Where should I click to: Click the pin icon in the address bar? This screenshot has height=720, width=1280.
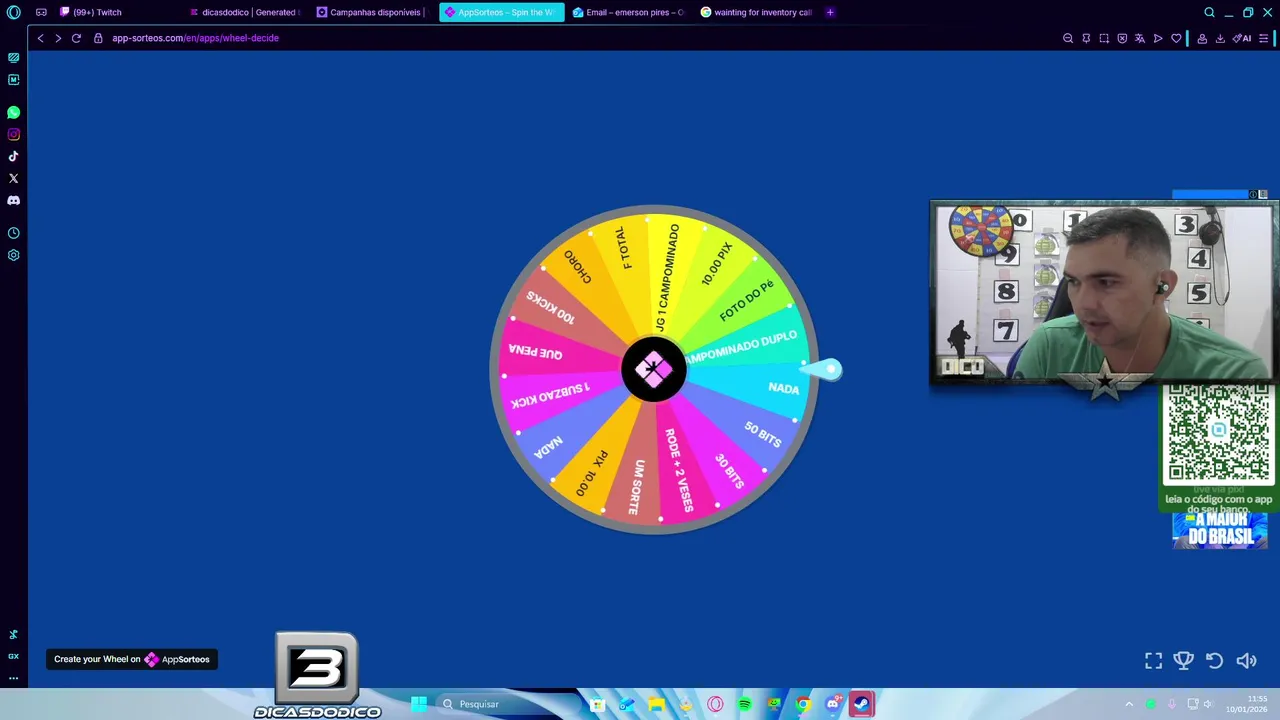pos(1086,38)
